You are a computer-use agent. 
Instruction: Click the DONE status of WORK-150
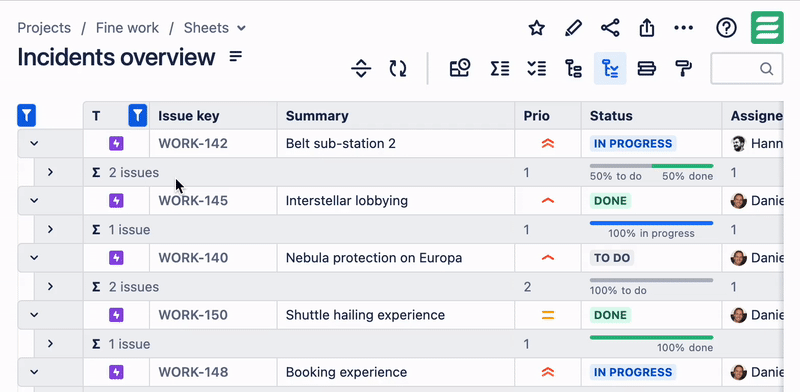[610, 315]
